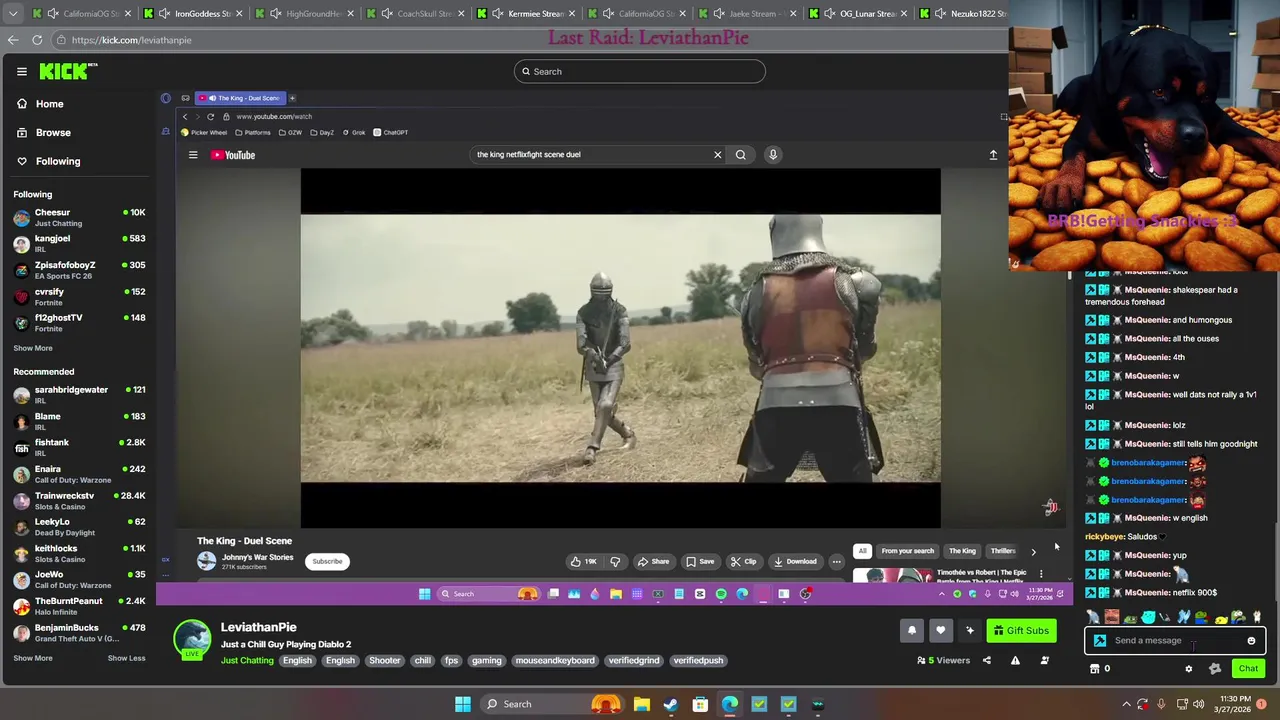Image resolution: width=1280 pixels, height=720 pixels.
Task: Add new tab in inner browser
Action: pyautogui.click(x=292, y=98)
